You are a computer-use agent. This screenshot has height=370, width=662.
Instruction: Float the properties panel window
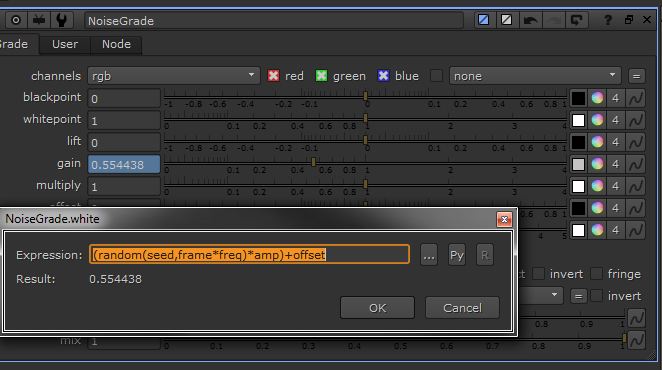(x=629, y=19)
